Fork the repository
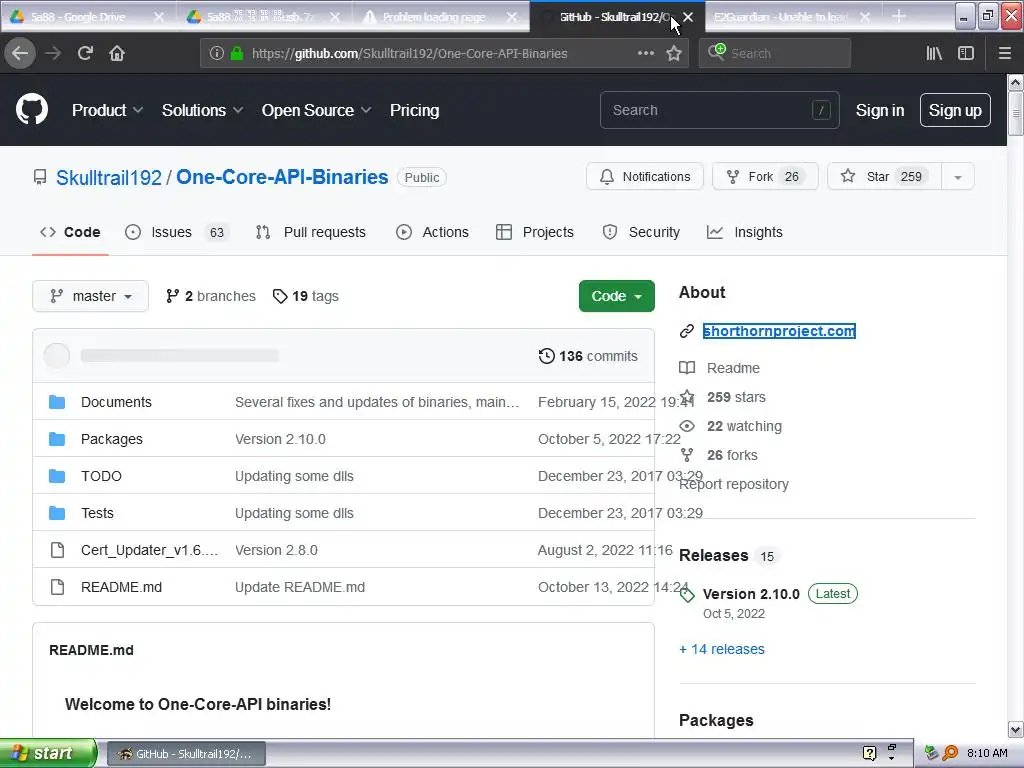 click(765, 177)
